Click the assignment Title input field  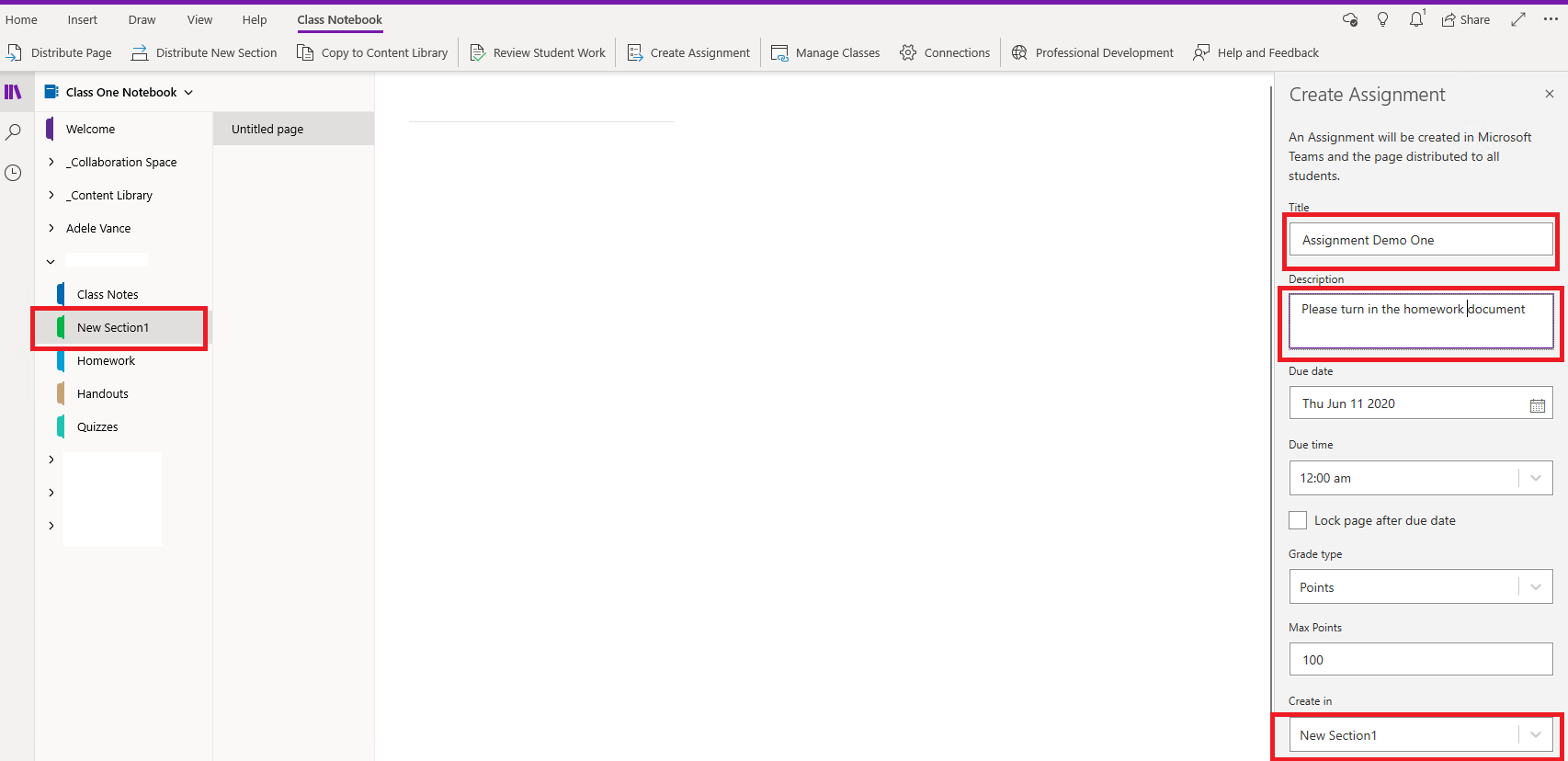click(x=1421, y=240)
